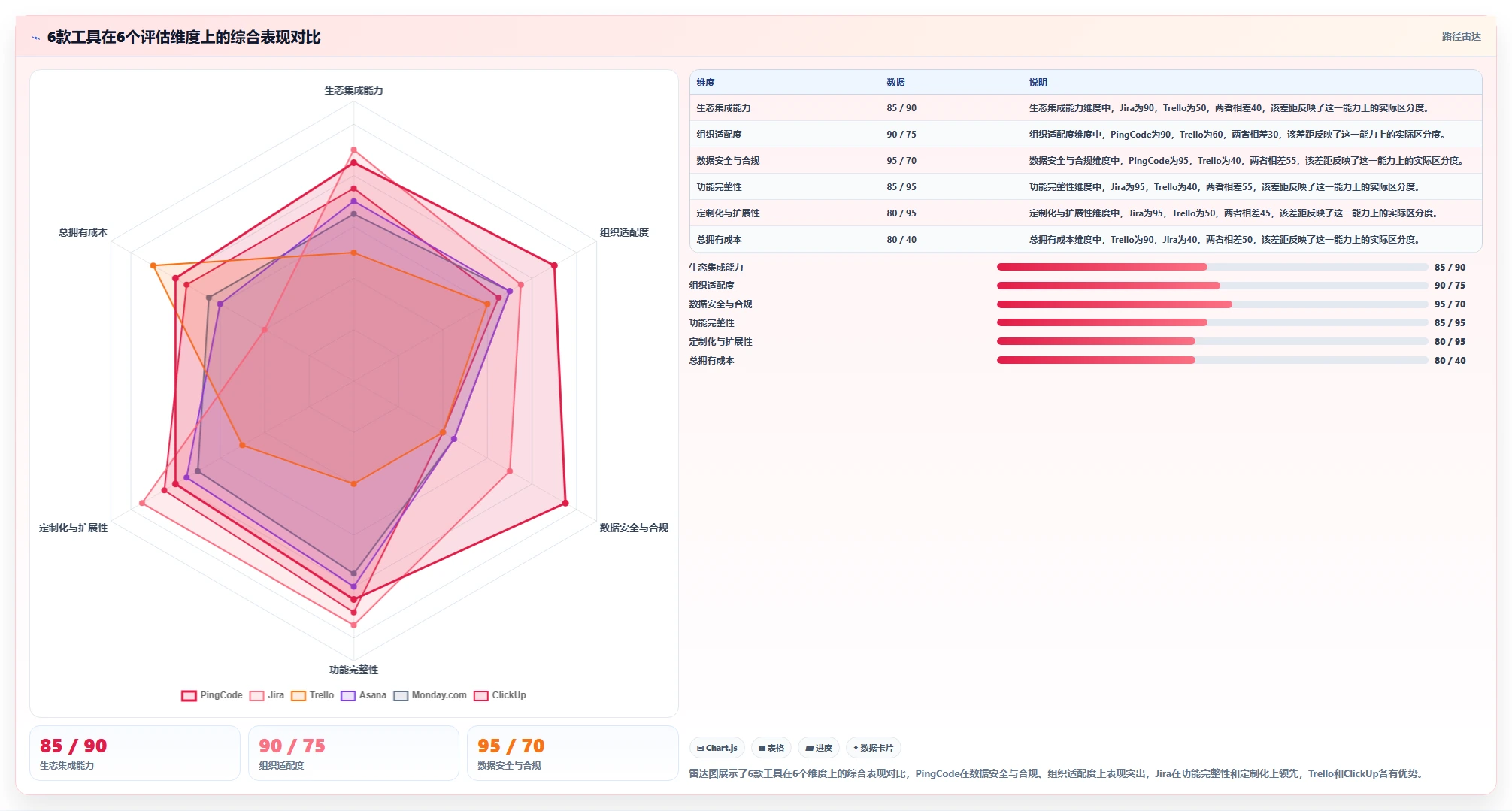Image resolution: width=1512 pixels, height=811 pixels.
Task: Click the summary text beginning 雷达图展示了6款工具
Action: [x=1057, y=773]
